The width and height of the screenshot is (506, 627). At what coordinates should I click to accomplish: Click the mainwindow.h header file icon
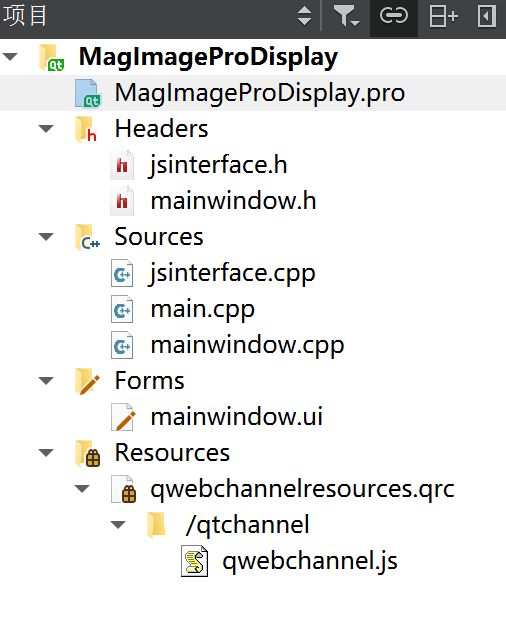(x=122, y=201)
